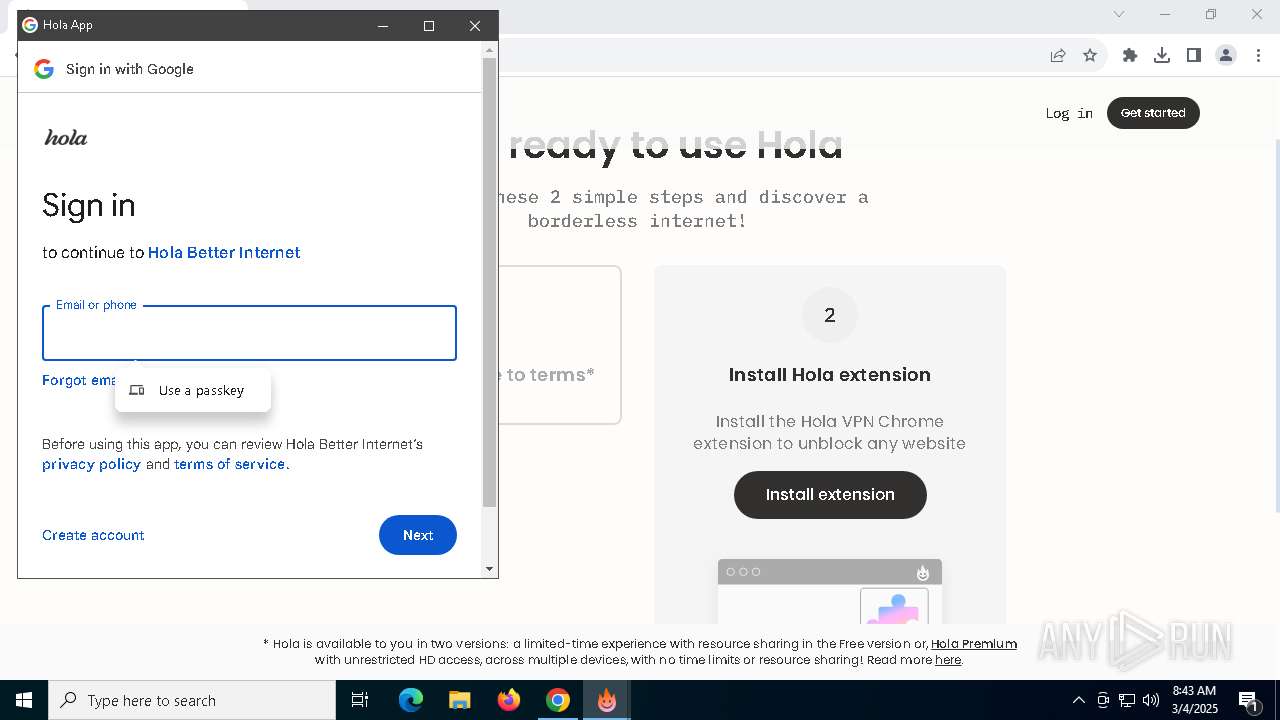Viewport: 1280px width, 720px height.
Task: Open the notification center icon
Action: [x=1249, y=700]
